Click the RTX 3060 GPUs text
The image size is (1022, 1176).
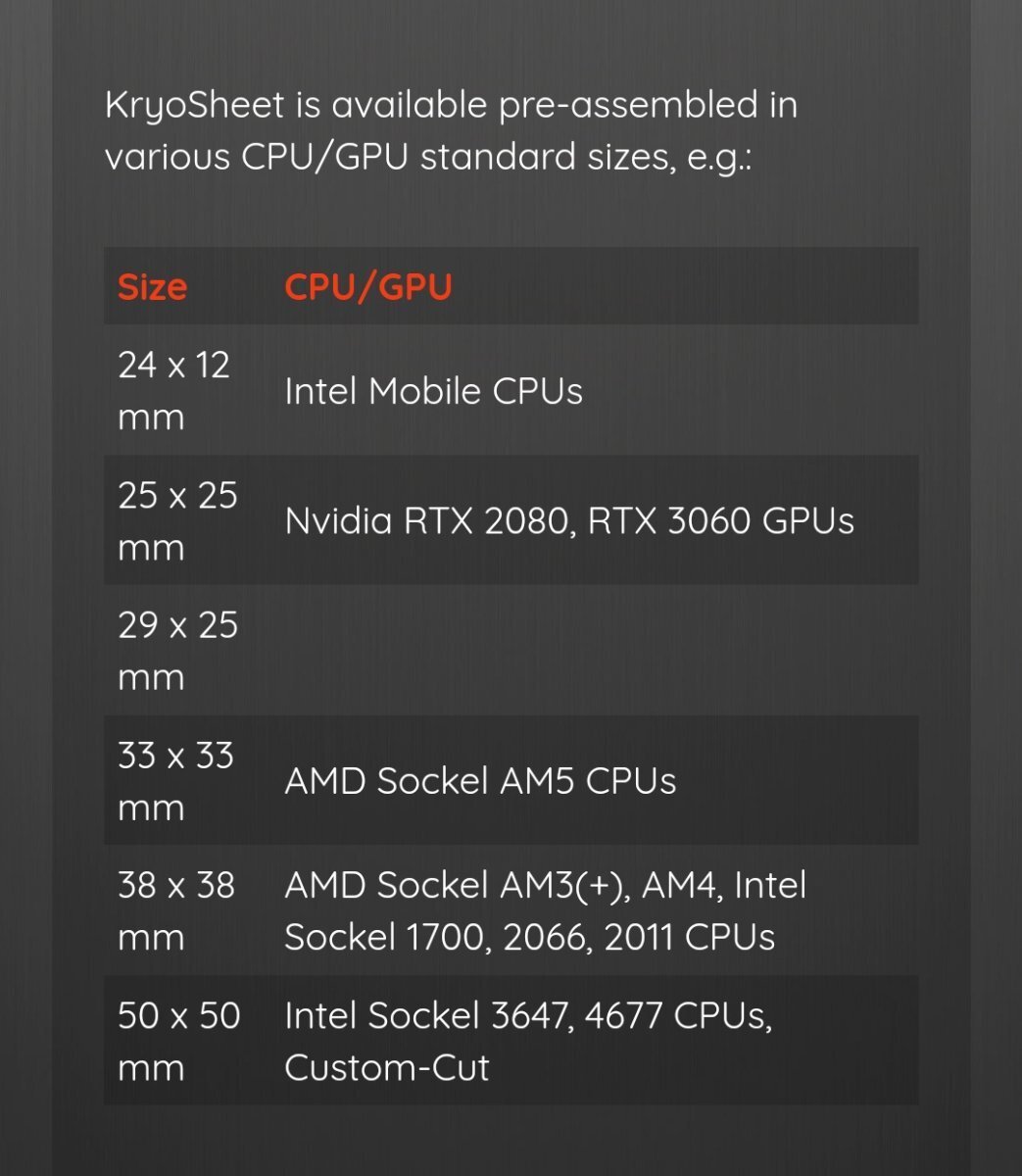(721, 521)
